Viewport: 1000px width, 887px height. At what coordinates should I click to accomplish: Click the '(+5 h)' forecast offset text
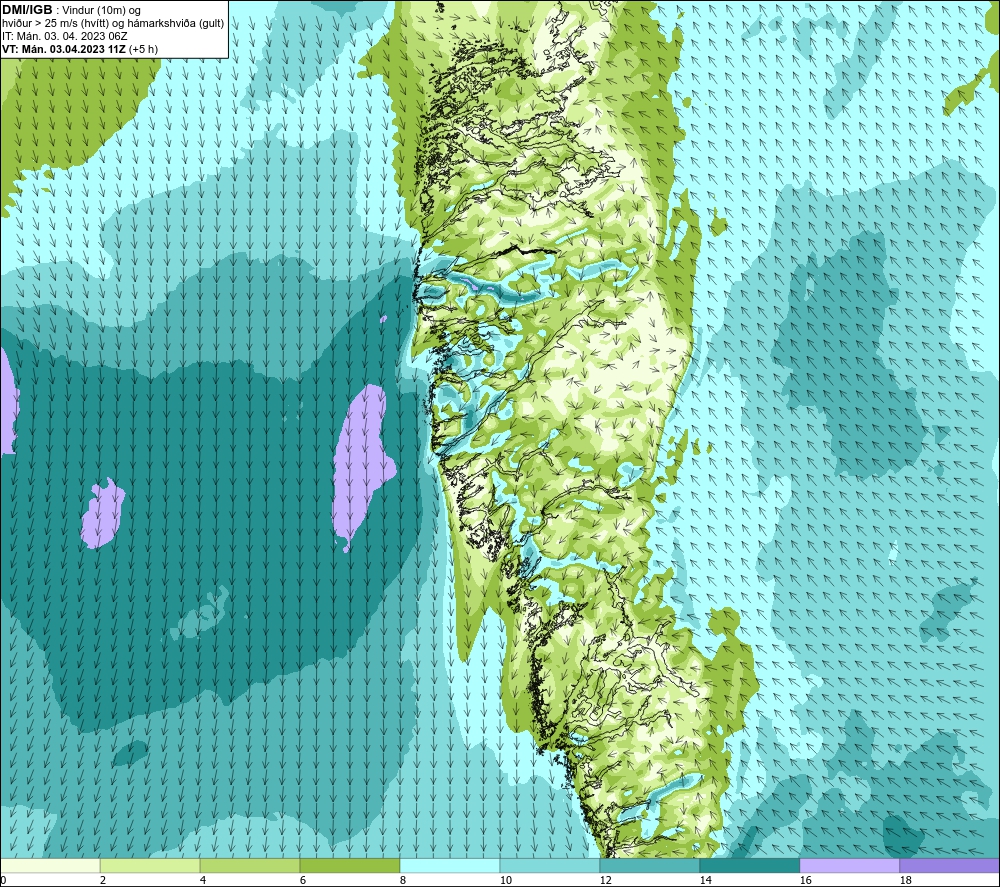coord(143,49)
